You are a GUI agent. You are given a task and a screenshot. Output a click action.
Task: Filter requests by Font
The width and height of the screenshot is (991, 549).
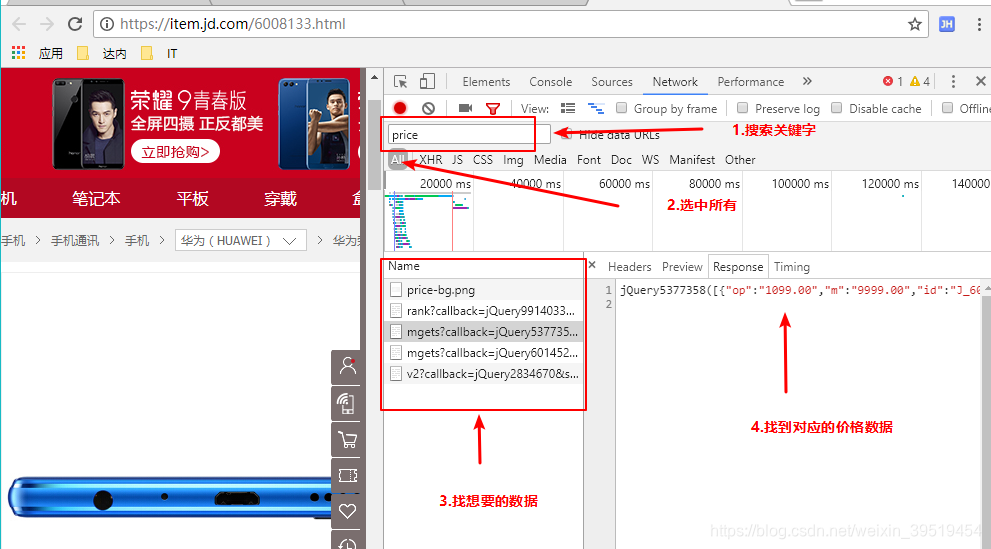coord(588,160)
